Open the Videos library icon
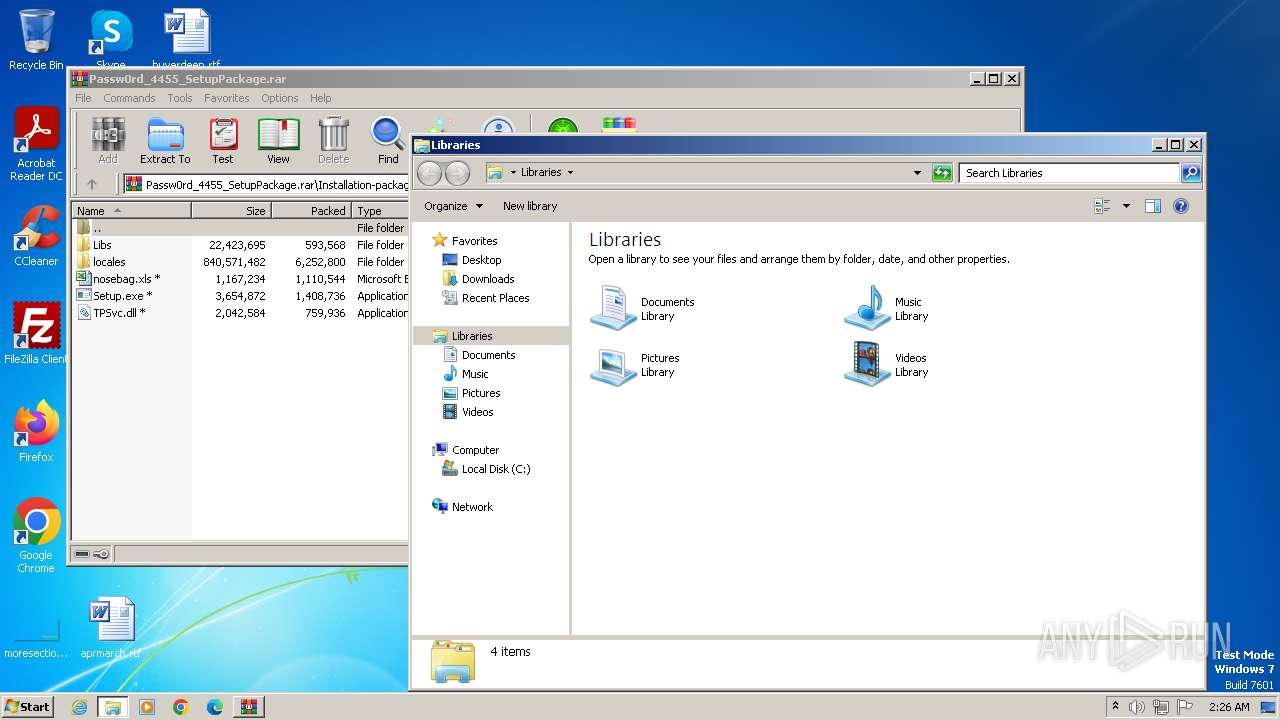 click(867, 365)
